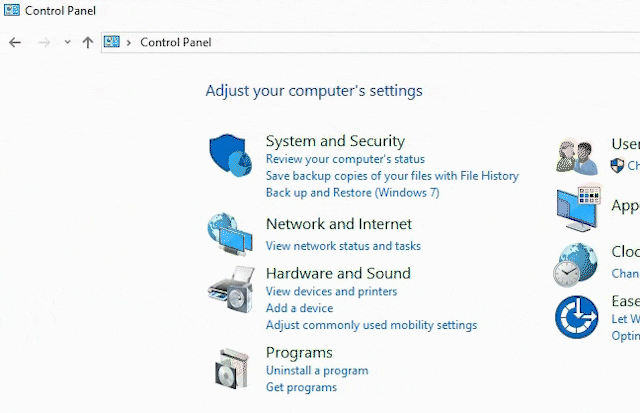This screenshot has width=640, height=413.
Task: Open Review your computer's status link
Action: [345, 159]
